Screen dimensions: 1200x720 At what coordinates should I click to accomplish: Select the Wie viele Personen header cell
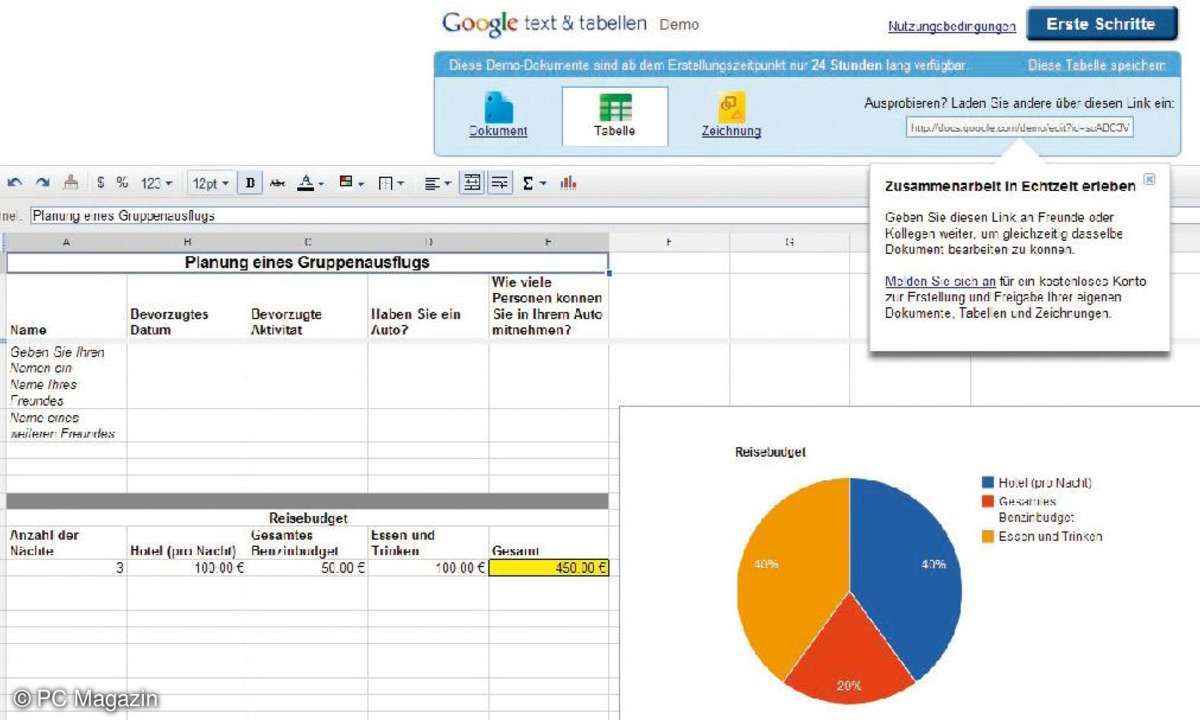[x=548, y=306]
